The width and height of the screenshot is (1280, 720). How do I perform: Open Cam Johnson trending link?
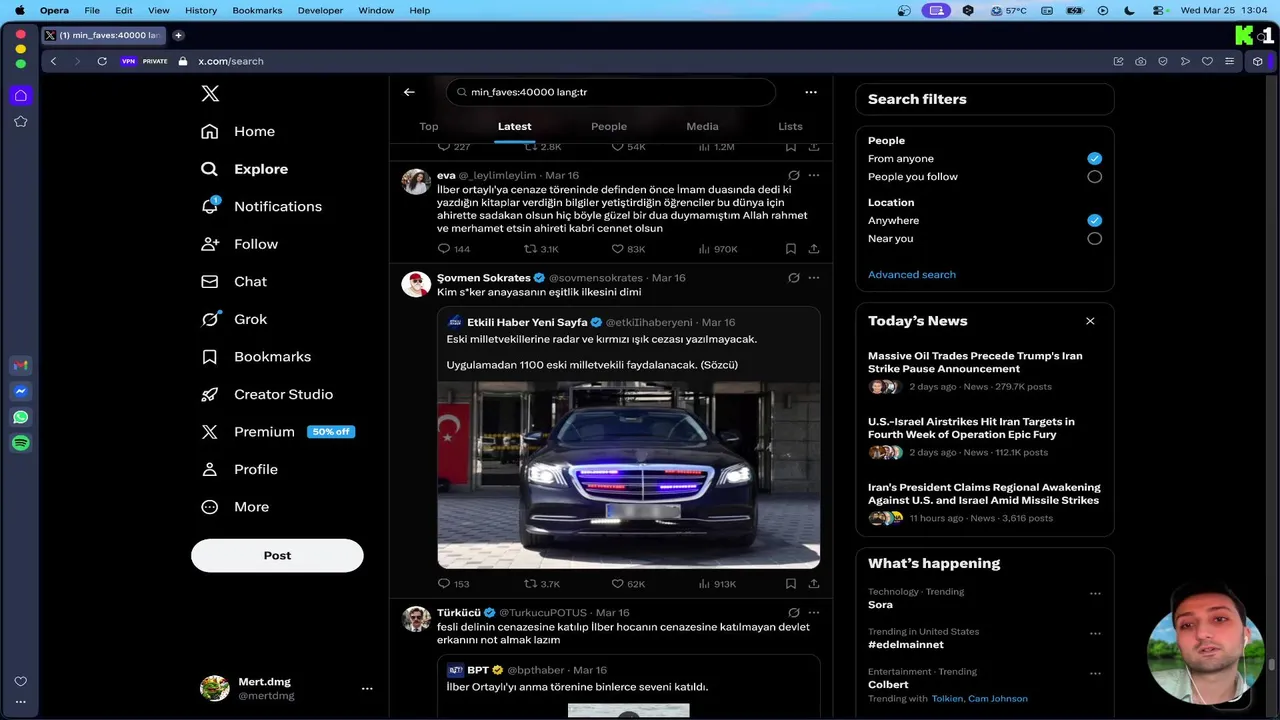pos(998,699)
